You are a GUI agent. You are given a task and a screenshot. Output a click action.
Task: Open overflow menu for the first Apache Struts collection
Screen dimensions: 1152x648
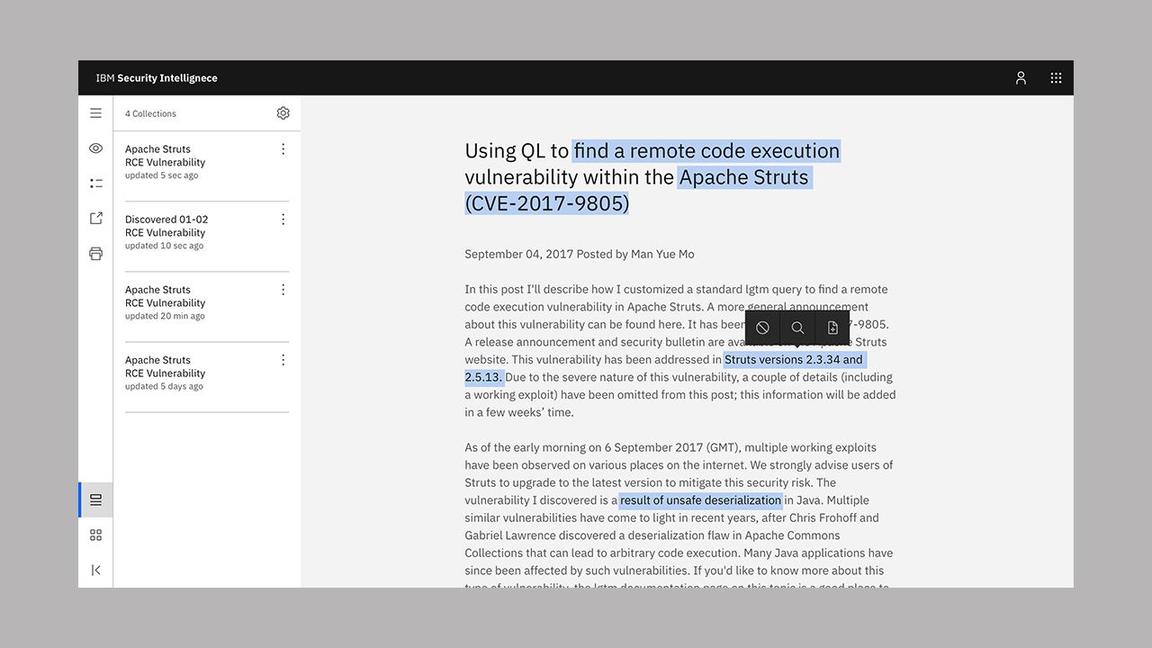[x=283, y=149]
